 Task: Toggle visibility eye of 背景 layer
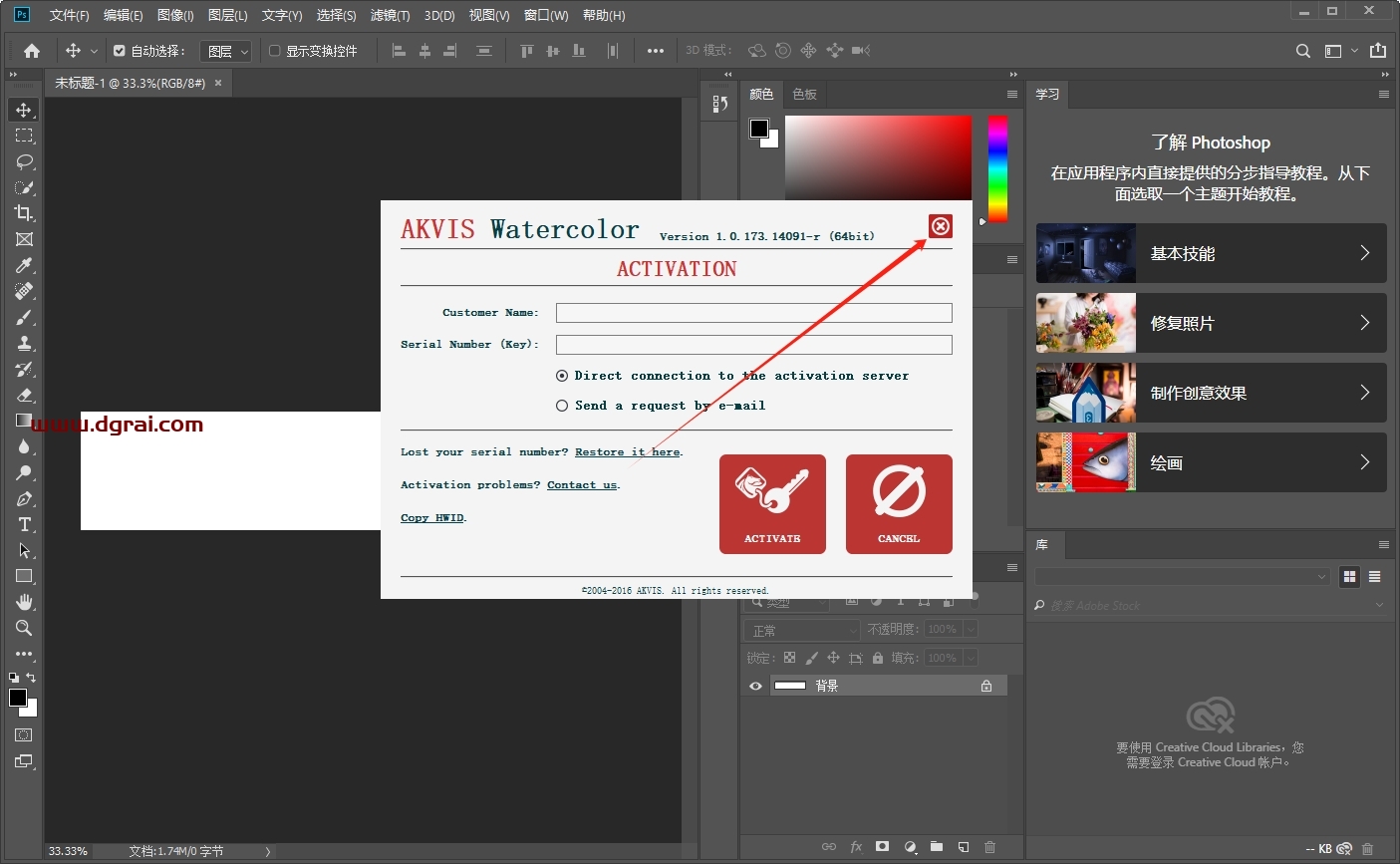point(755,686)
